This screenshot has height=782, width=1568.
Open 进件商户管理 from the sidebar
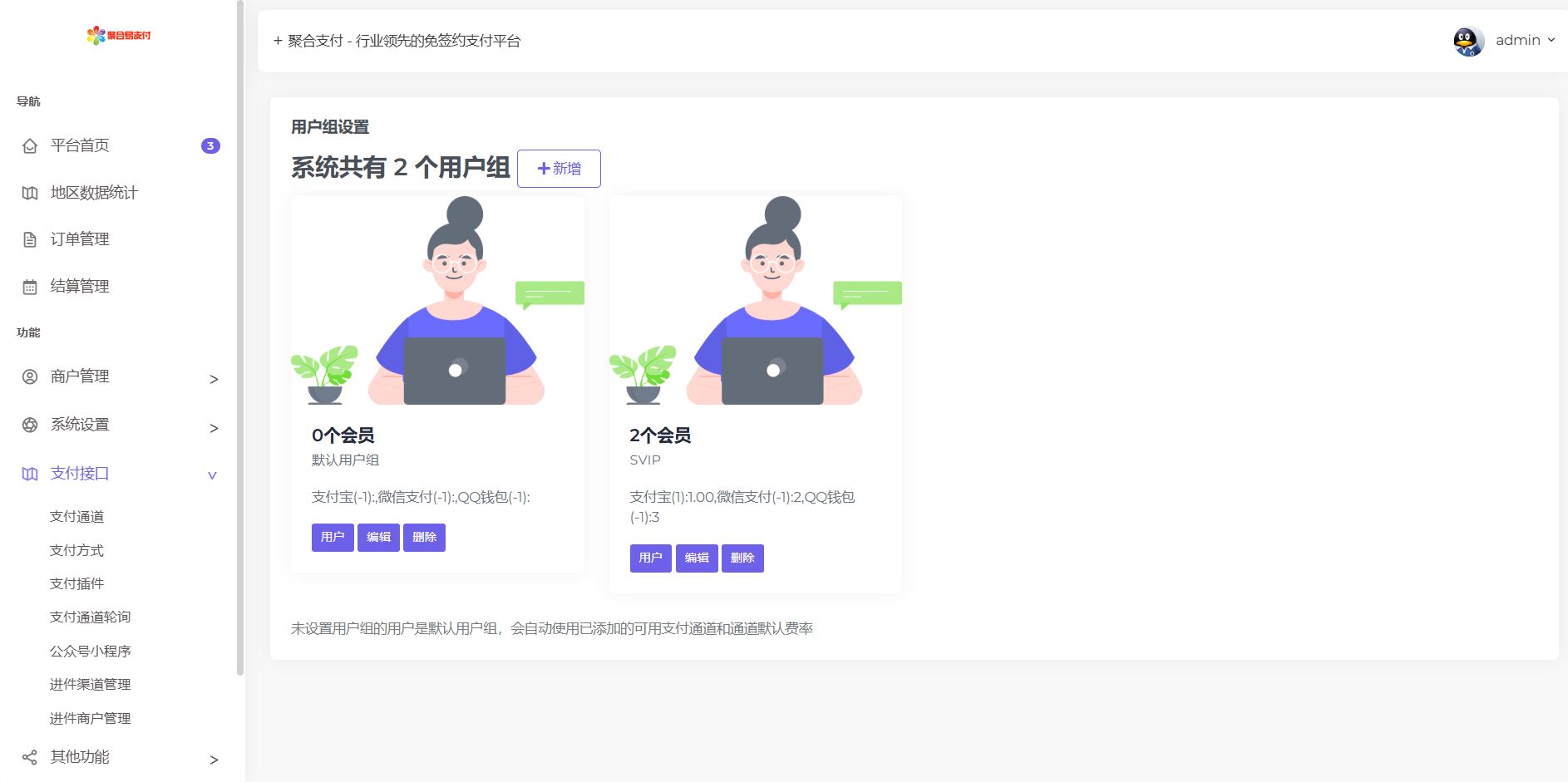pyautogui.click(x=89, y=718)
